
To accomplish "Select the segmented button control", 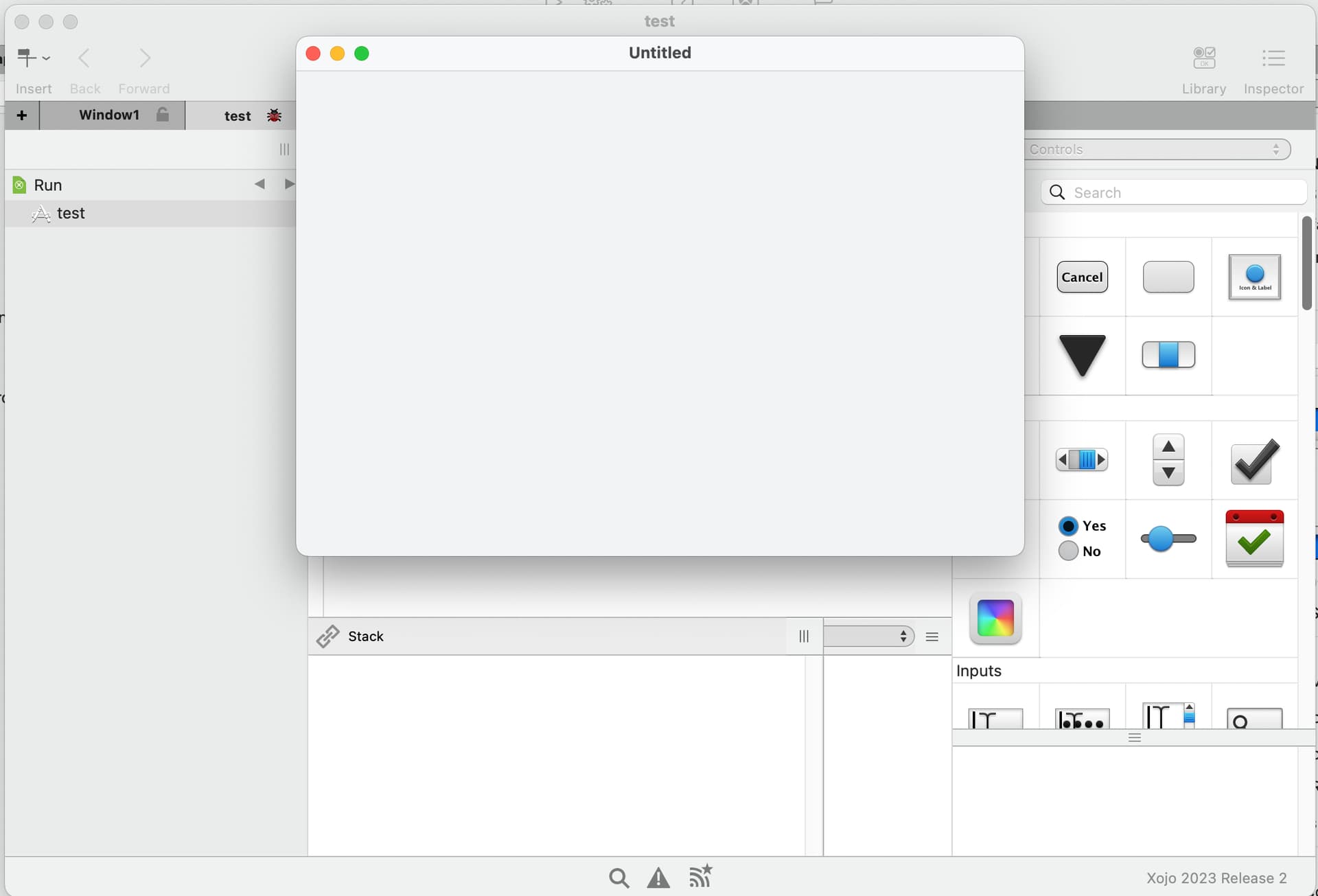I will click(x=1168, y=355).
